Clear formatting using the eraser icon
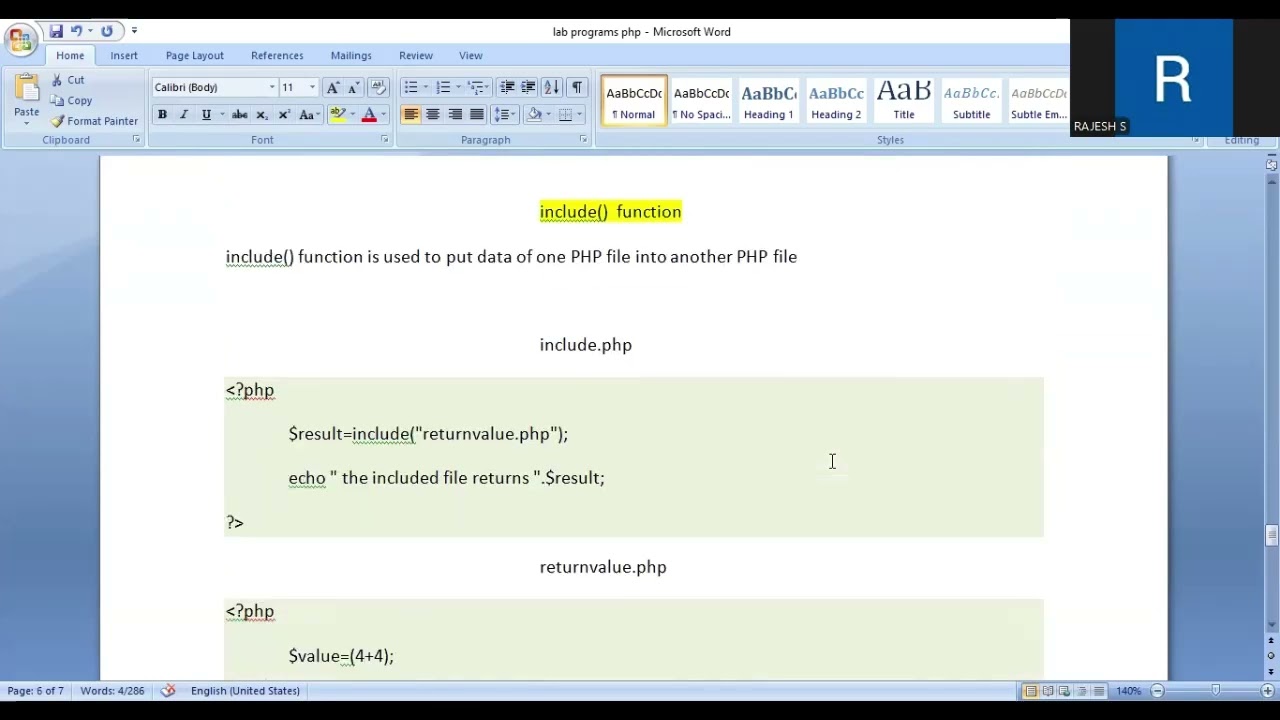The width and height of the screenshot is (1280, 720). pos(378,88)
